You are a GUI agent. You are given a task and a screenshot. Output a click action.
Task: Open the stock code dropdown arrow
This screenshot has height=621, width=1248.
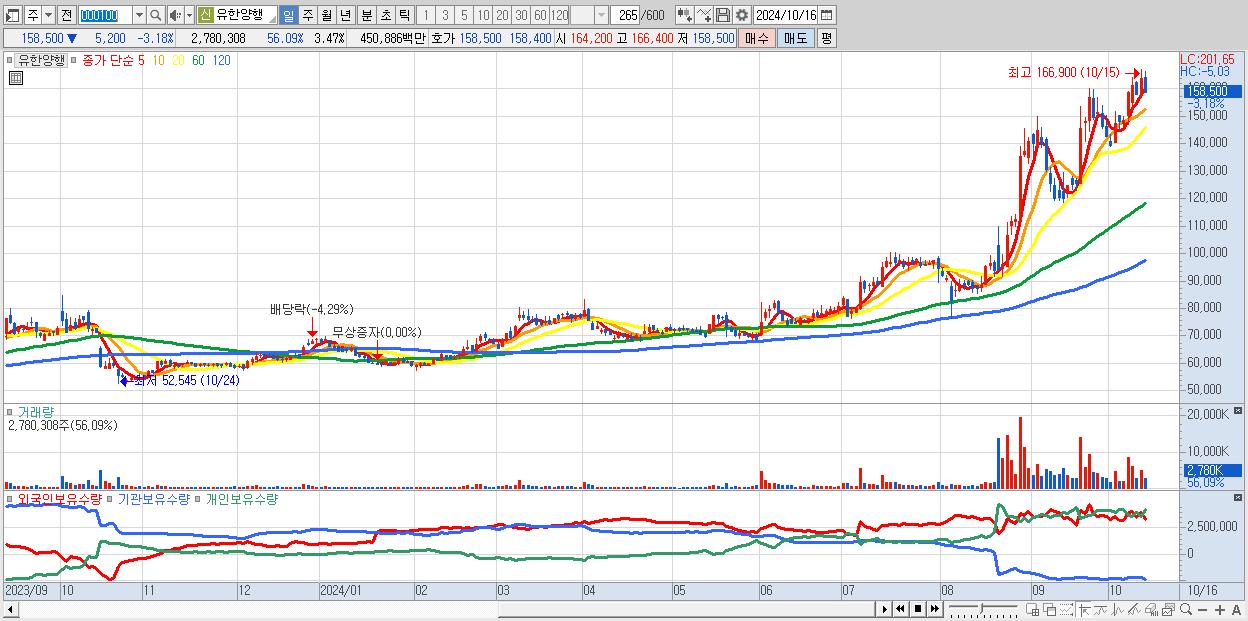[x=138, y=15]
